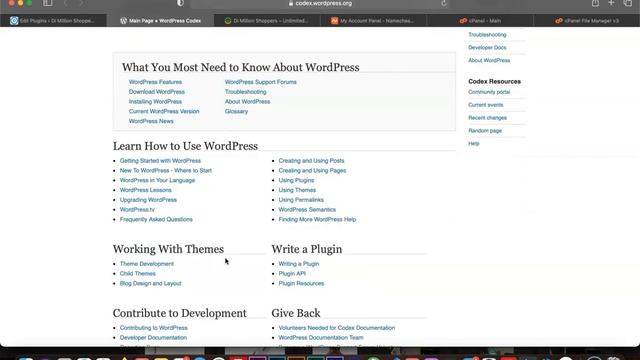Screen dimensions: 640x360
Task: Open Installing WordPress link
Action: click(x=155, y=102)
